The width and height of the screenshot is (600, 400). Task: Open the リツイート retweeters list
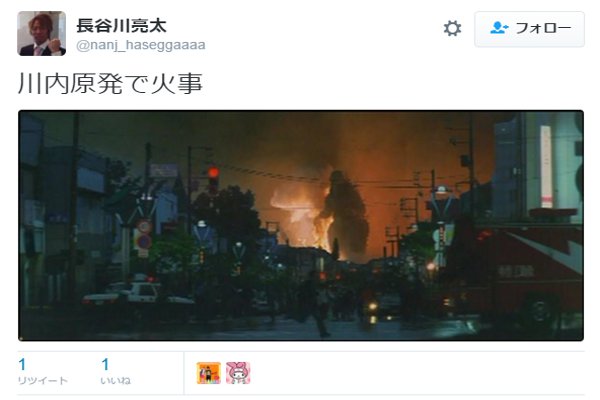tap(42, 380)
